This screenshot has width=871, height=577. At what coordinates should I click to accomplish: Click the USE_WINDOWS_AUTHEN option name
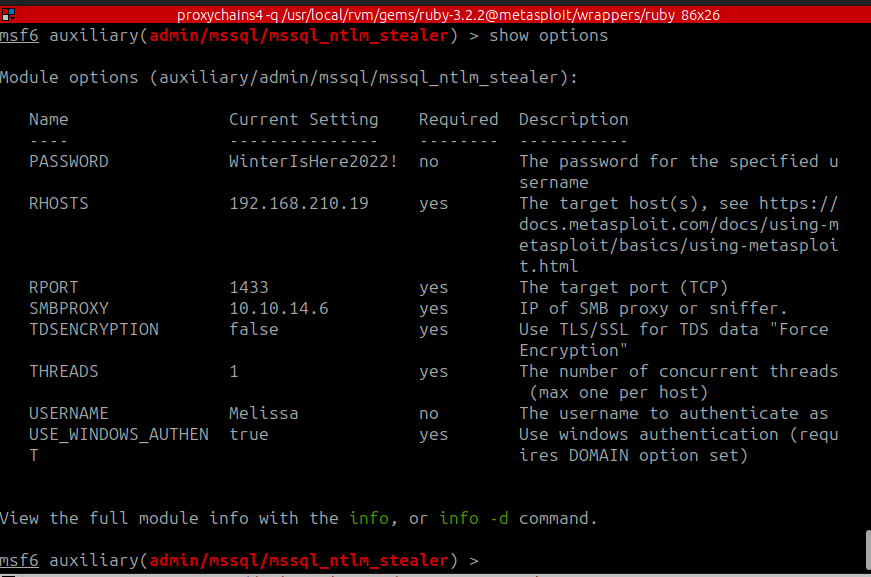119,434
